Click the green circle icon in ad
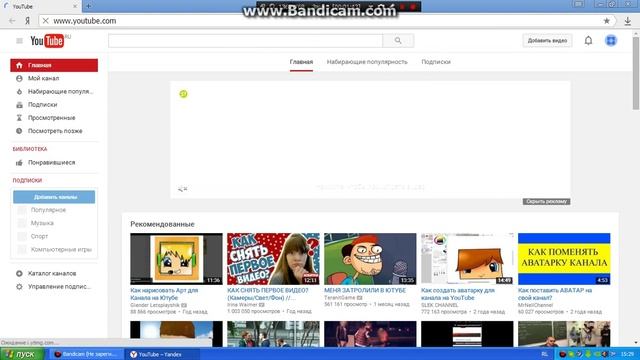Image resolution: width=640 pixels, height=360 pixels. (x=183, y=94)
